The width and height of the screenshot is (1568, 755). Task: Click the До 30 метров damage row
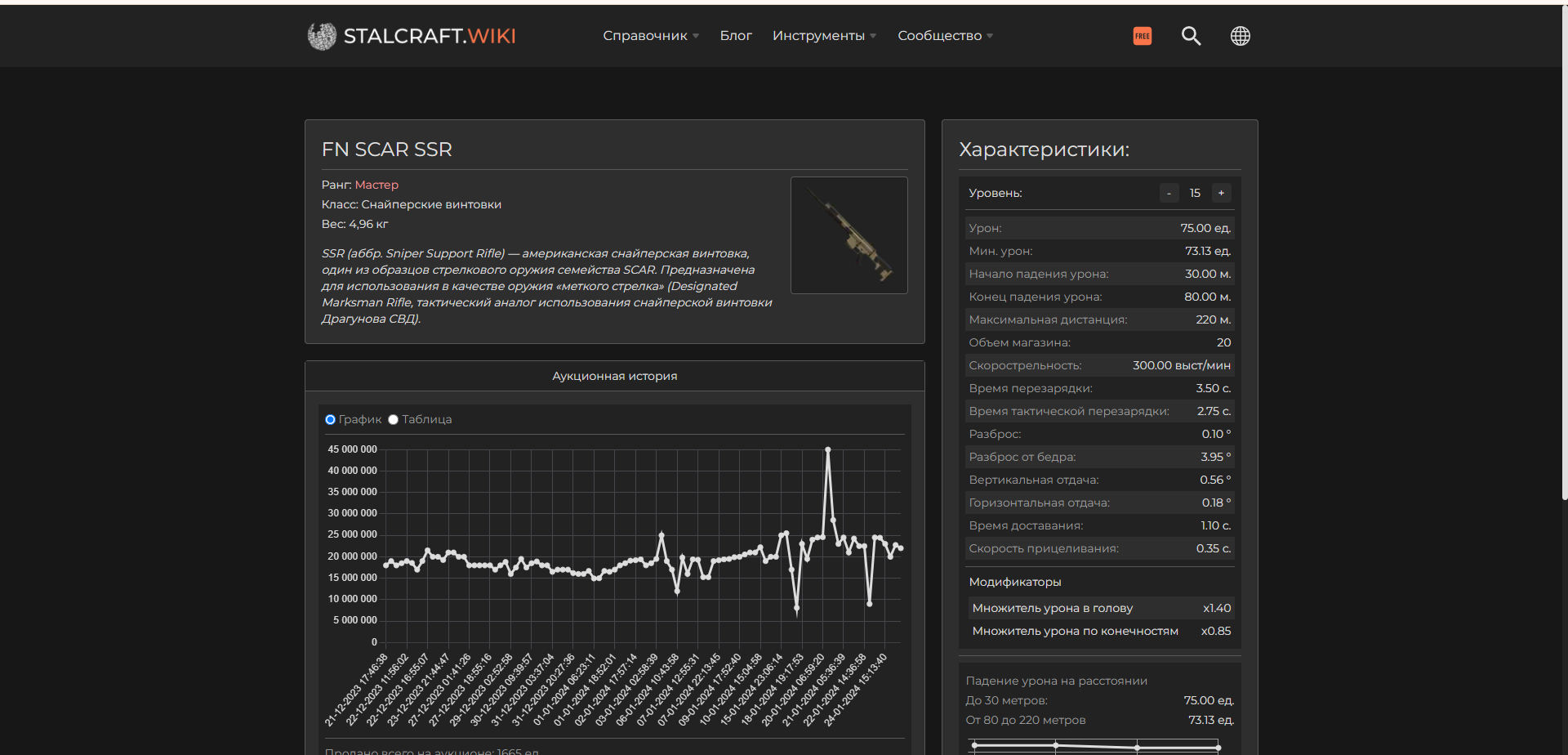pos(1099,700)
